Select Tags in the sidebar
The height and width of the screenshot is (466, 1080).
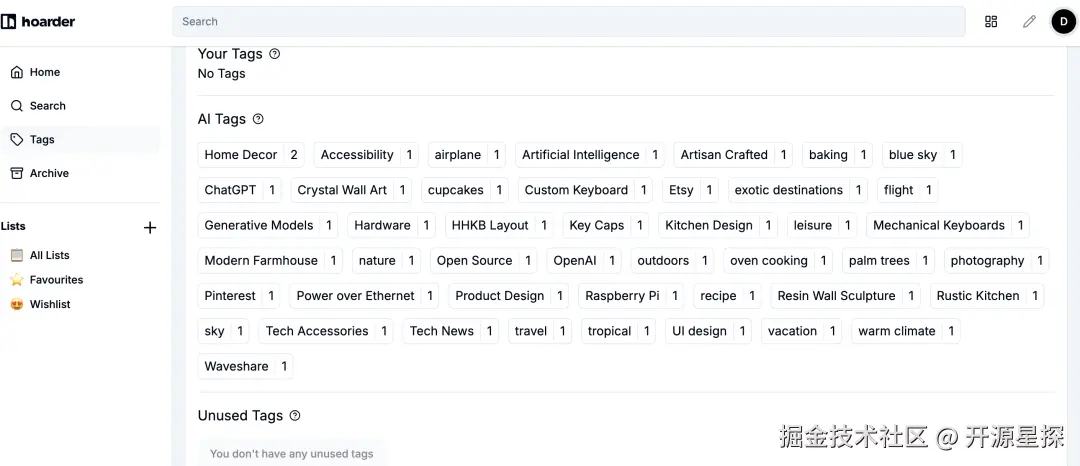point(42,140)
